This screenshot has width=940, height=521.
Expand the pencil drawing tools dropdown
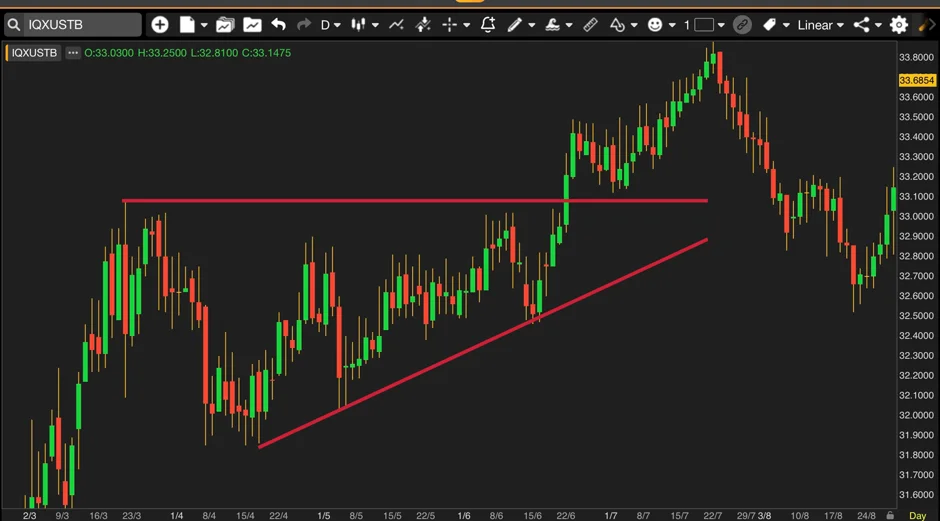click(532, 25)
